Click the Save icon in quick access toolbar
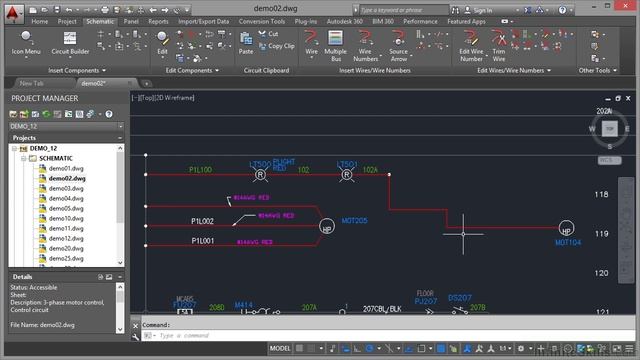 (57, 10)
